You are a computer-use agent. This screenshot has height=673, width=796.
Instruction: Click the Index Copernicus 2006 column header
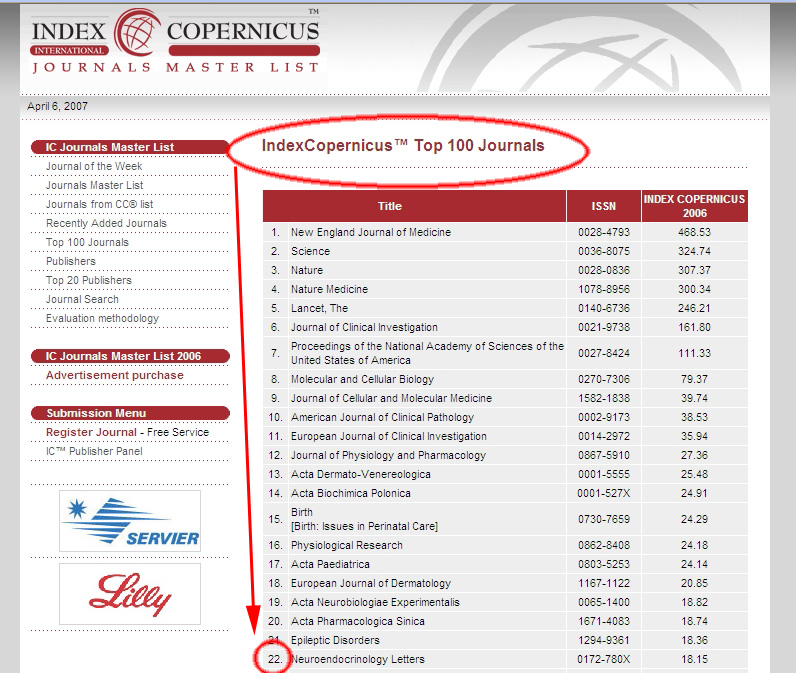[x=694, y=206]
